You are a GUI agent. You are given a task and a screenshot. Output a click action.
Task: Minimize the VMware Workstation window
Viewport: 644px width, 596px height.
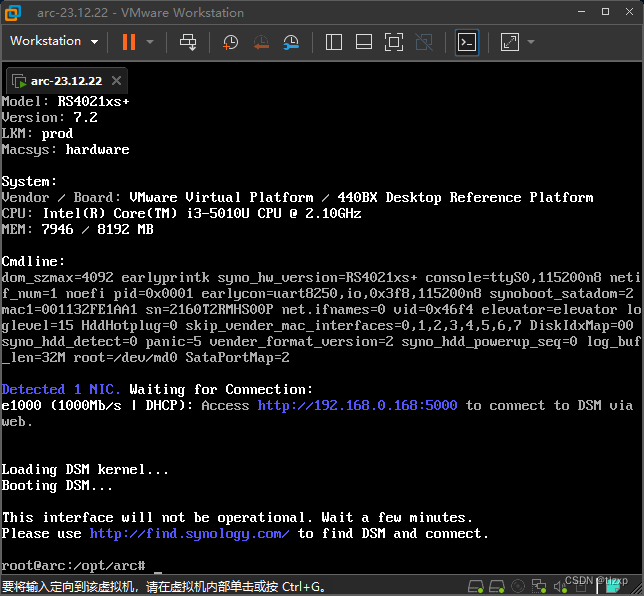(582, 12)
